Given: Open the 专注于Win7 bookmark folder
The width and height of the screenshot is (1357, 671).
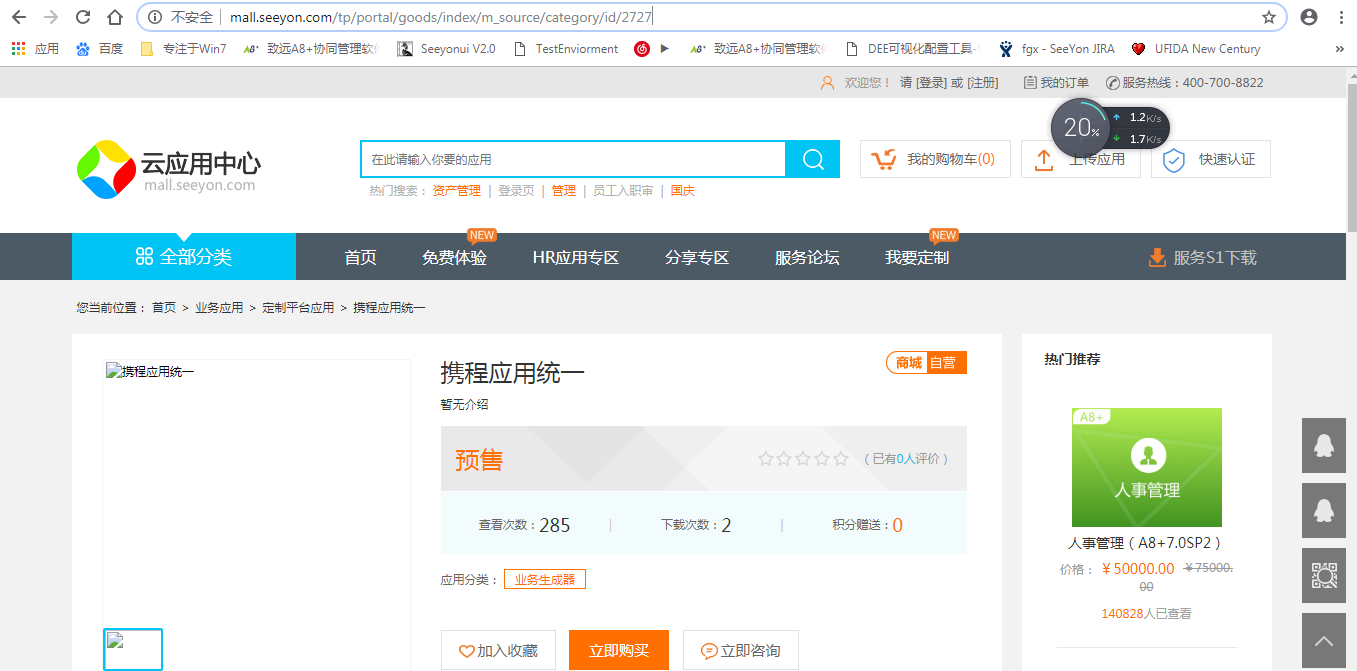Looking at the screenshot, I should (x=183, y=48).
